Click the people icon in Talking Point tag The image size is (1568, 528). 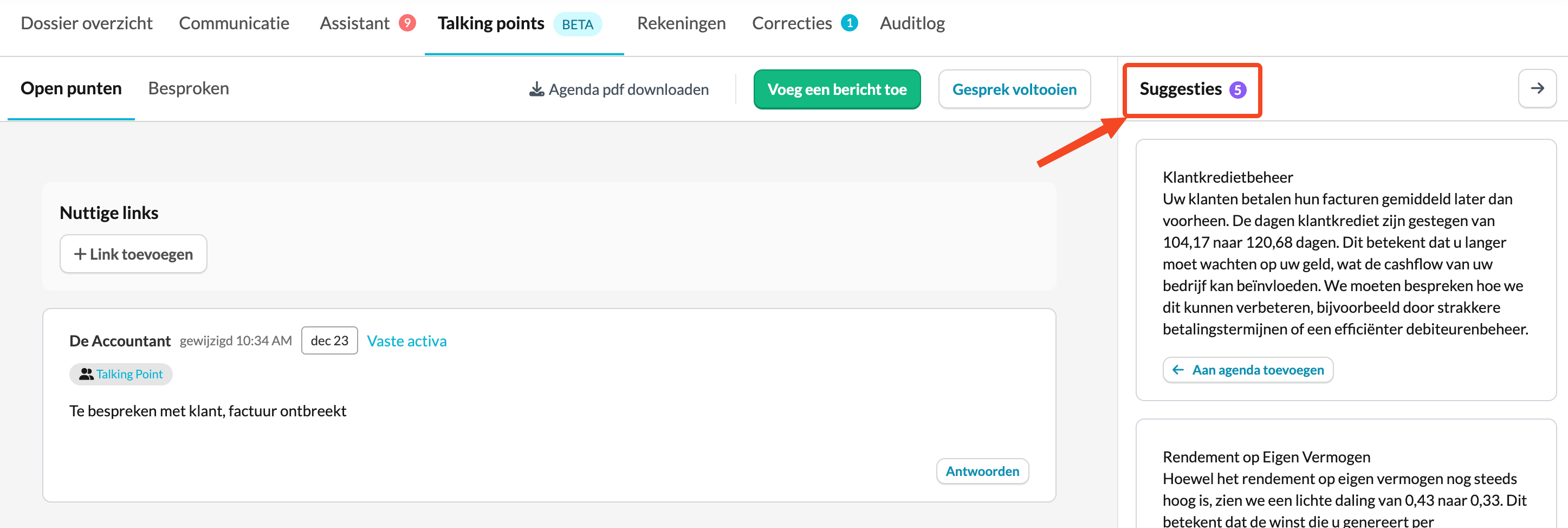click(x=87, y=374)
